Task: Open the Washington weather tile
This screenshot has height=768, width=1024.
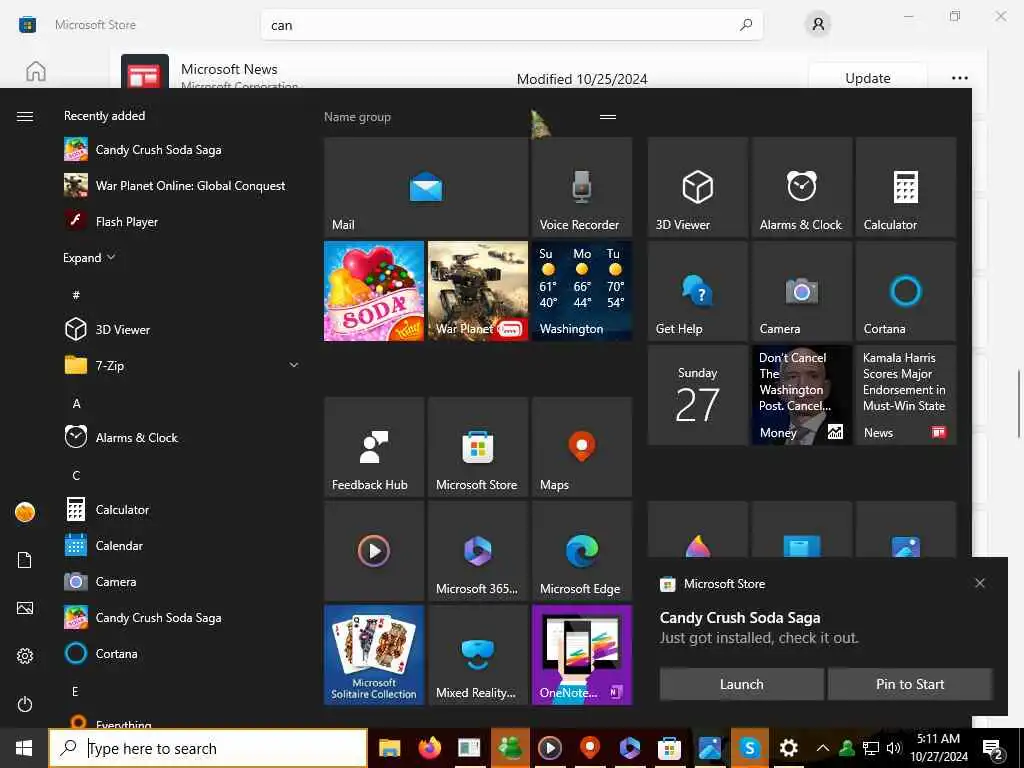Action: coord(582,291)
